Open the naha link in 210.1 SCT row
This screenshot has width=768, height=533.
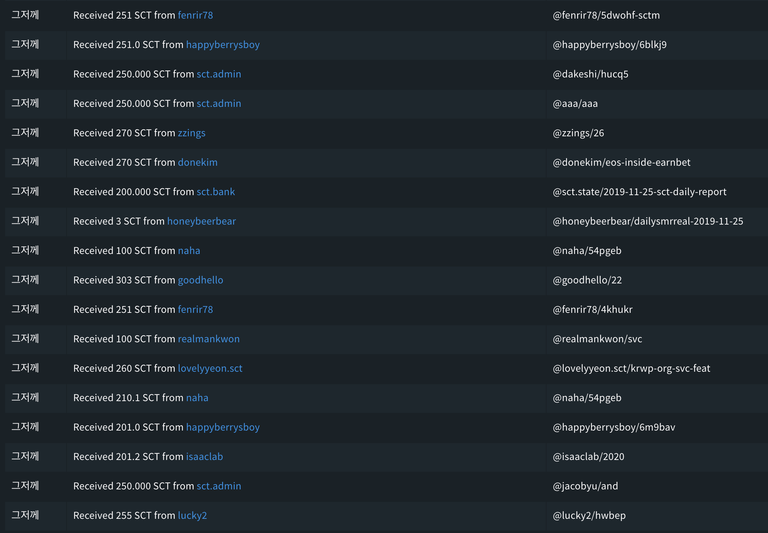pos(197,398)
